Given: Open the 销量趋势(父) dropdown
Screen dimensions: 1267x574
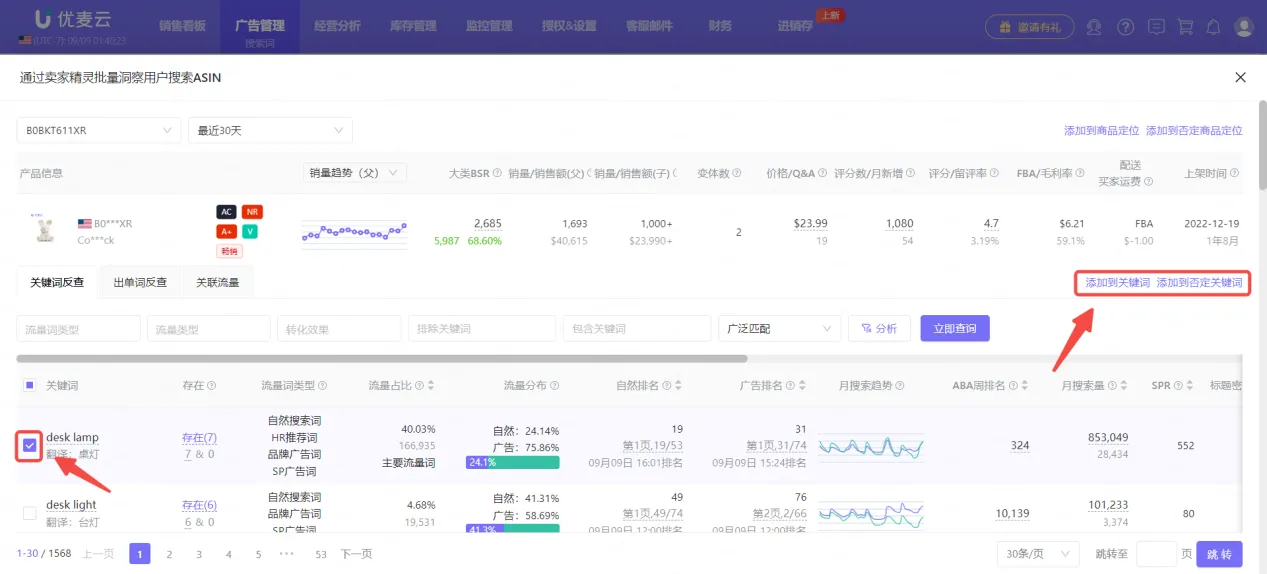Looking at the screenshot, I should pos(354,173).
